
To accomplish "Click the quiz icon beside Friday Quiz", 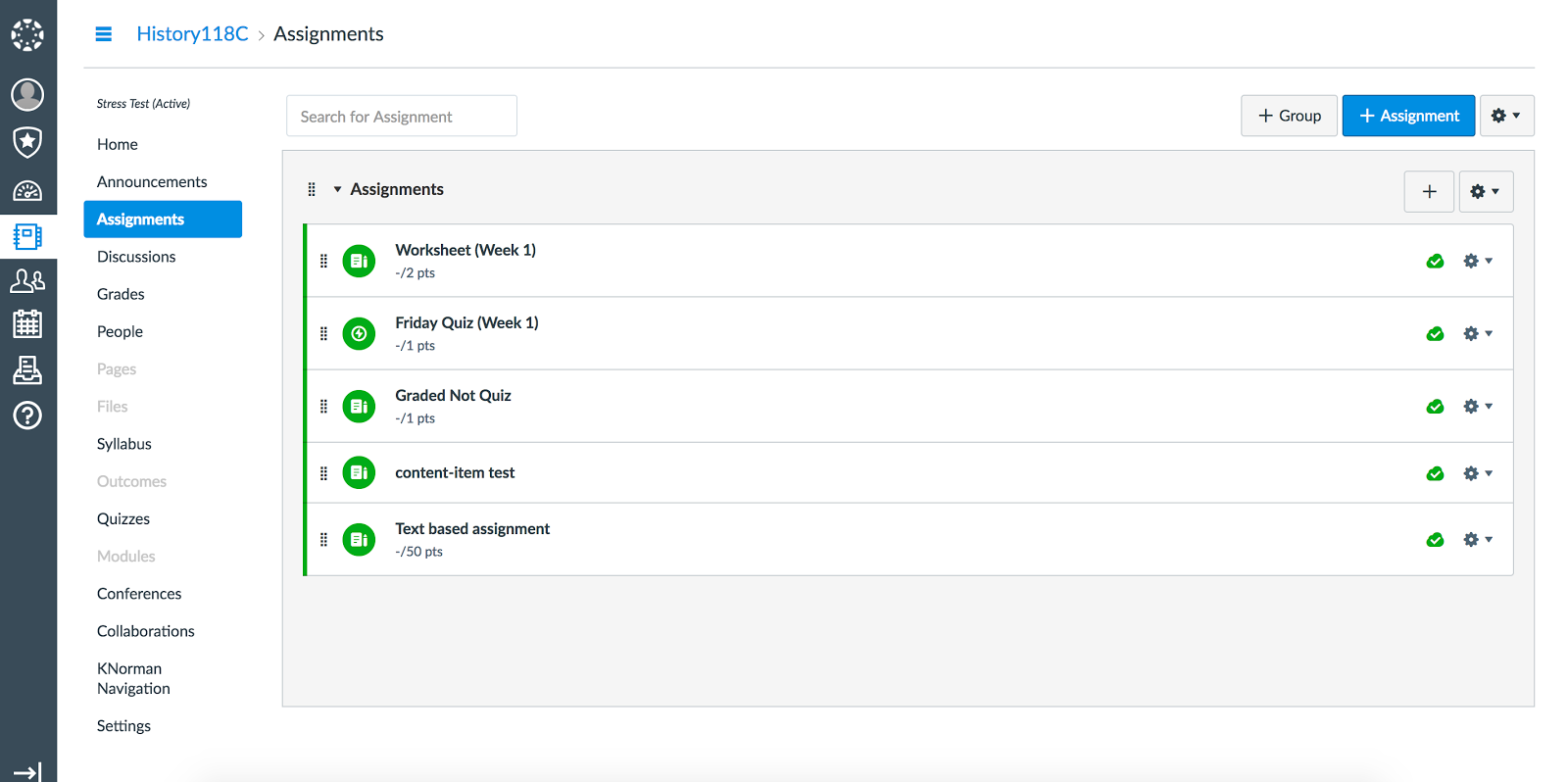I will 359,333.
